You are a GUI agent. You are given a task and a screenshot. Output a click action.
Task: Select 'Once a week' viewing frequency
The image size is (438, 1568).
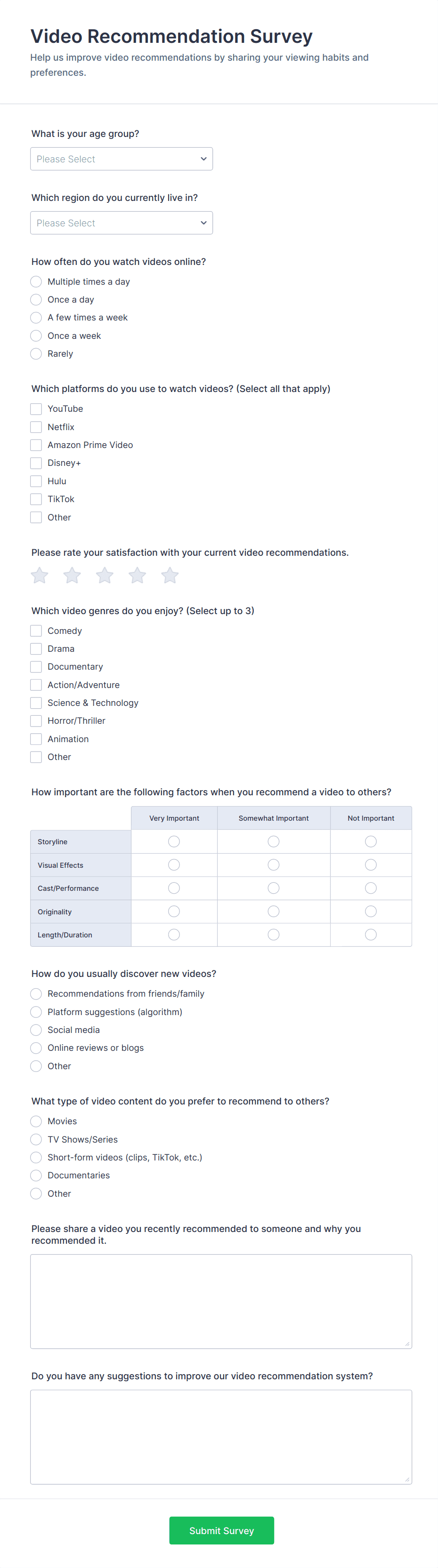[x=37, y=336]
